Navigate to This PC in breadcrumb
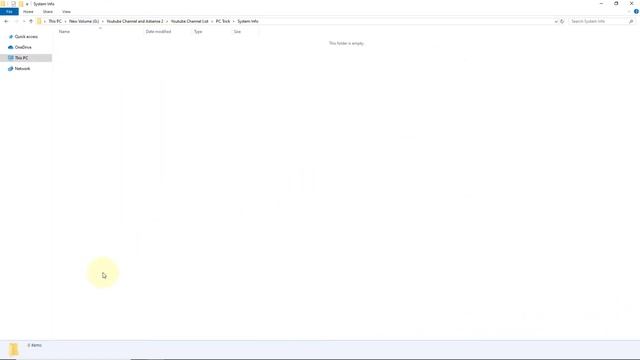 tap(55, 21)
